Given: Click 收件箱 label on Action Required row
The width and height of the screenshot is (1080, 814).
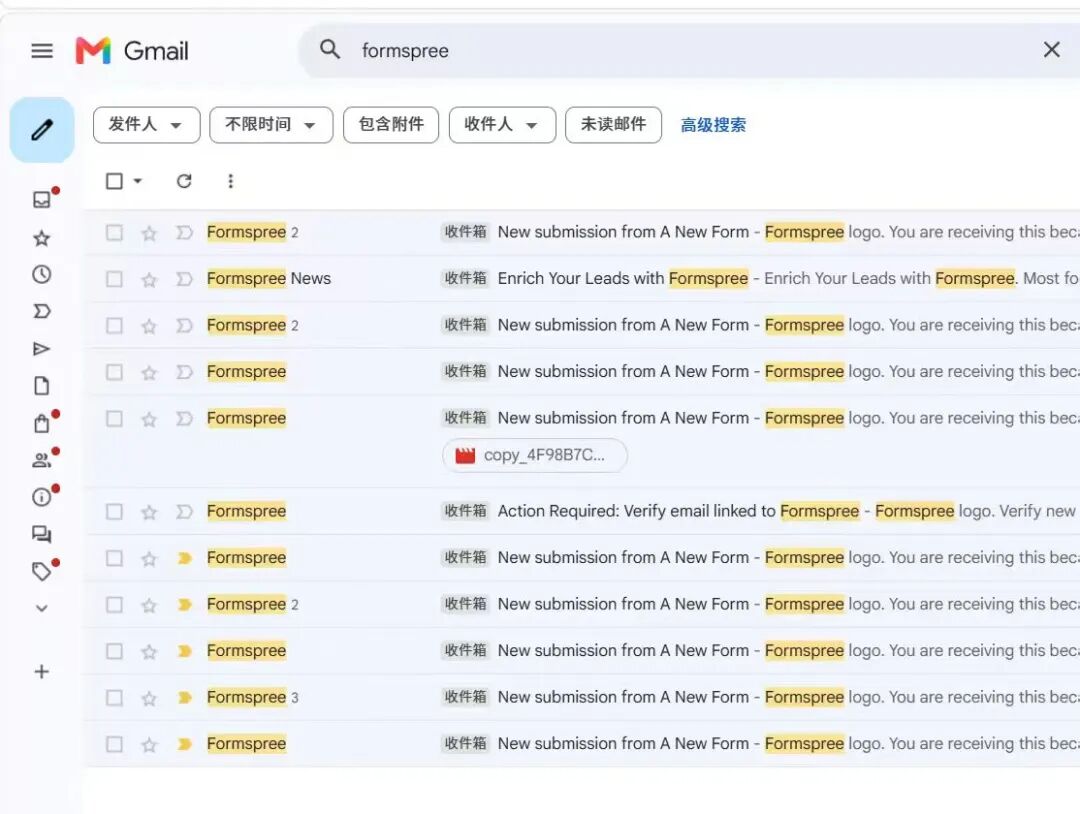Looking at the screenshot, I should coord(466,511).
